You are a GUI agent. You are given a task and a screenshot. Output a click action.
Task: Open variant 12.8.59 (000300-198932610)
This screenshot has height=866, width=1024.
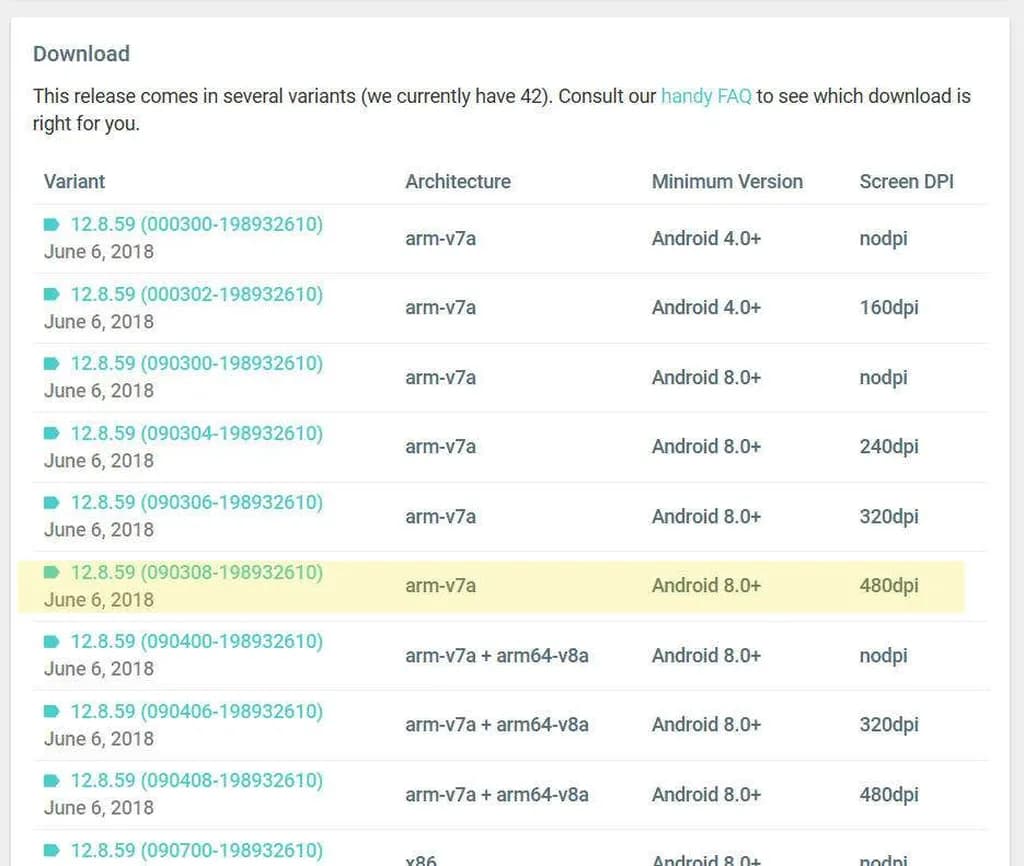tap(196, 225)
